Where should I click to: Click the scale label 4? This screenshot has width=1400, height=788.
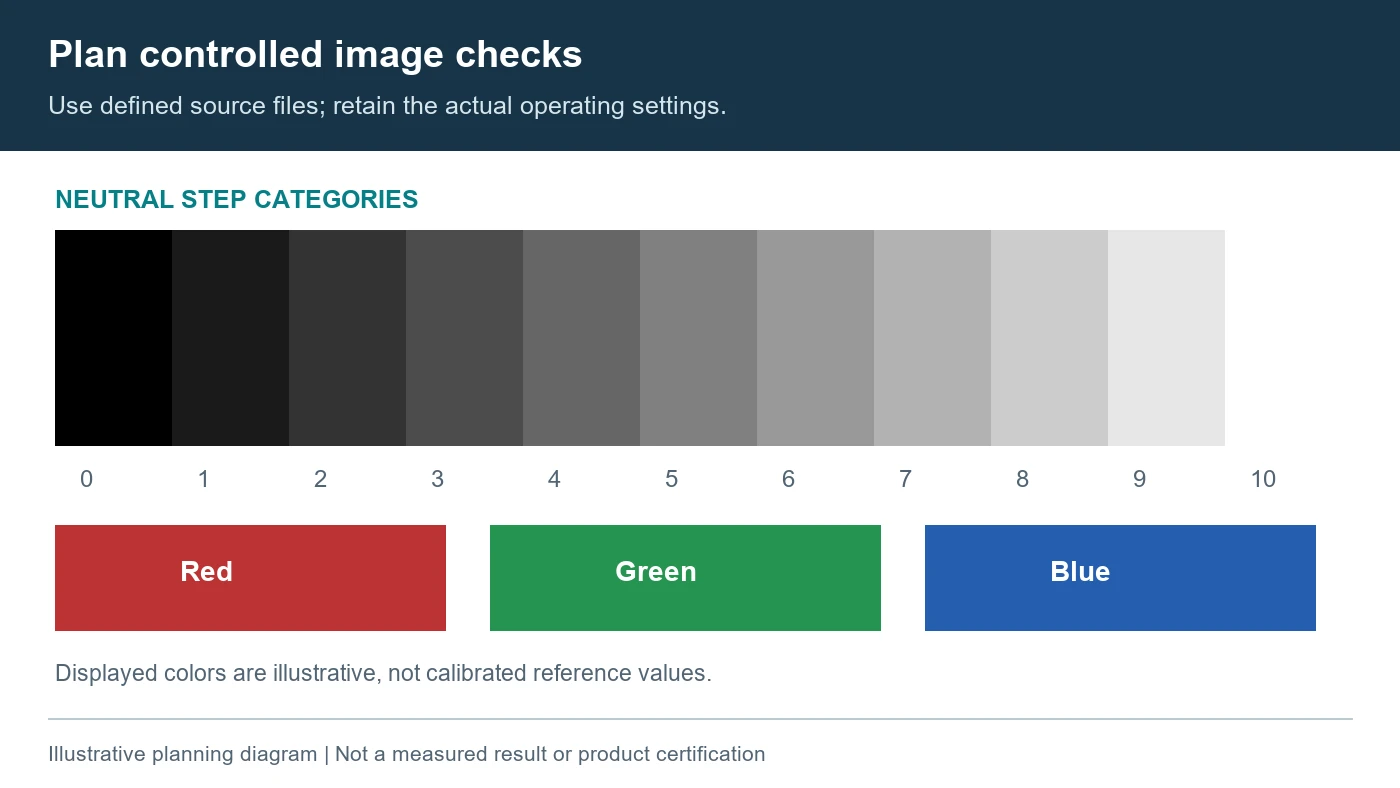[x=554, y=479]
